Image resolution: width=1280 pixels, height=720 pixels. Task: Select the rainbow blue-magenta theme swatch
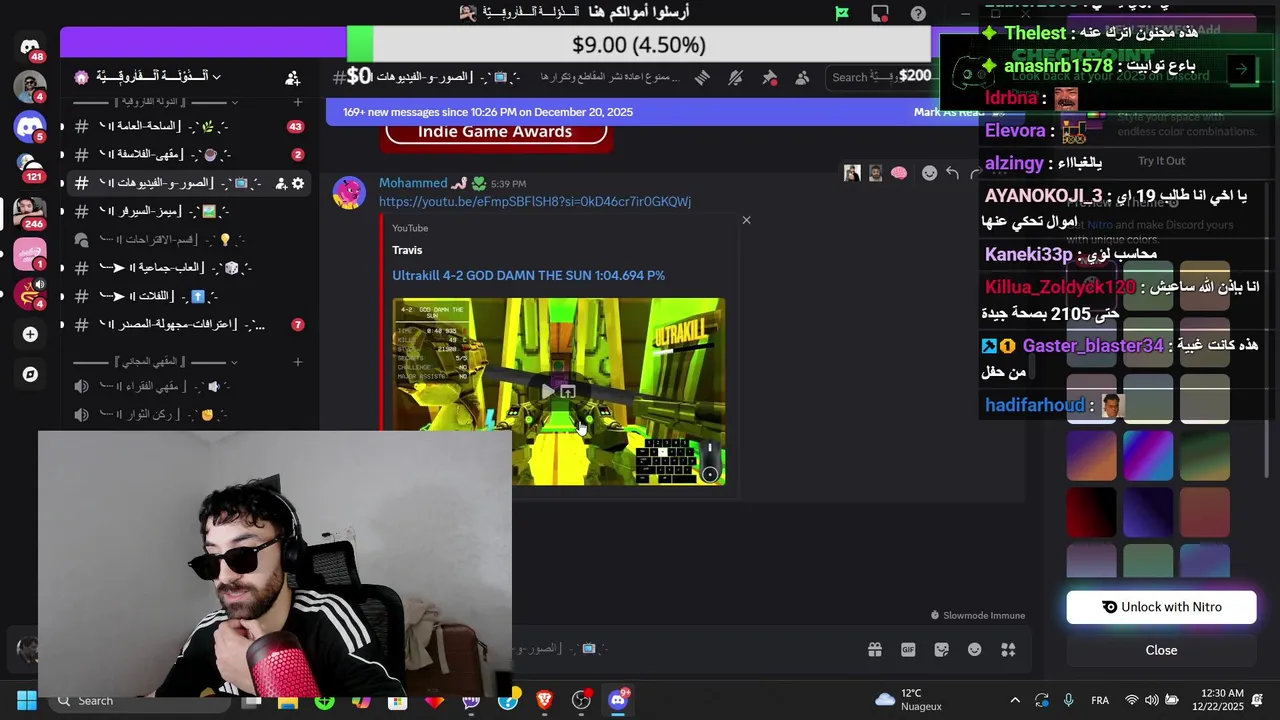click(x=1148, y=456)
